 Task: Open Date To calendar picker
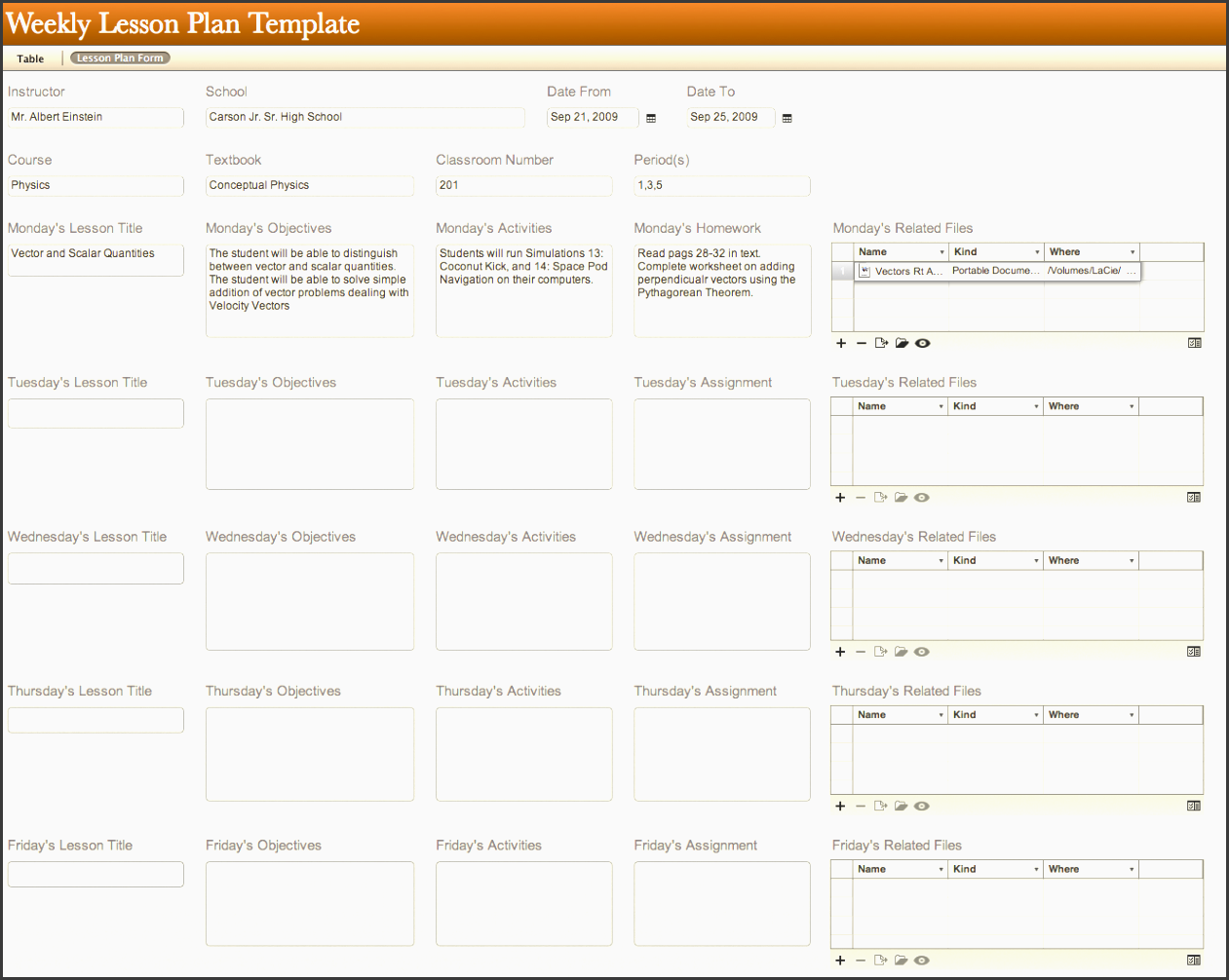[x=787, y=118]
